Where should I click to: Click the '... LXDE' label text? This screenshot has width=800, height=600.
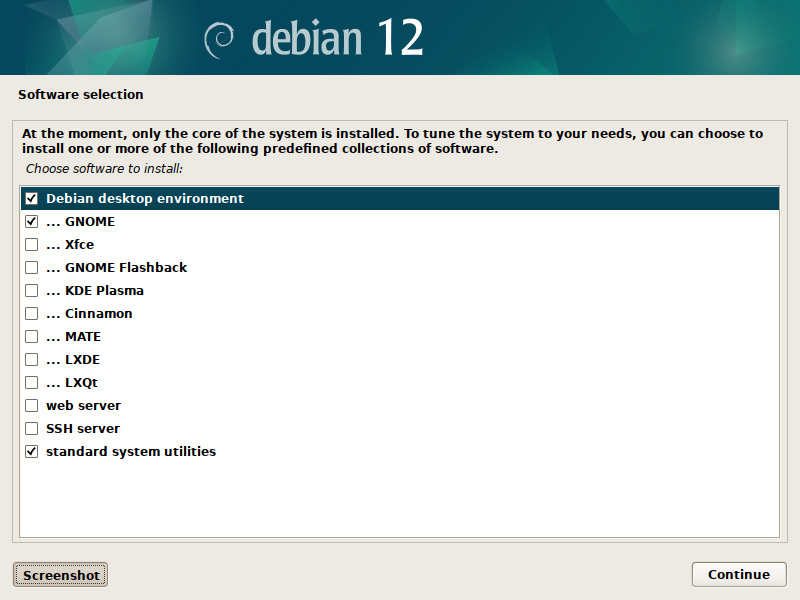click(73, 359)
